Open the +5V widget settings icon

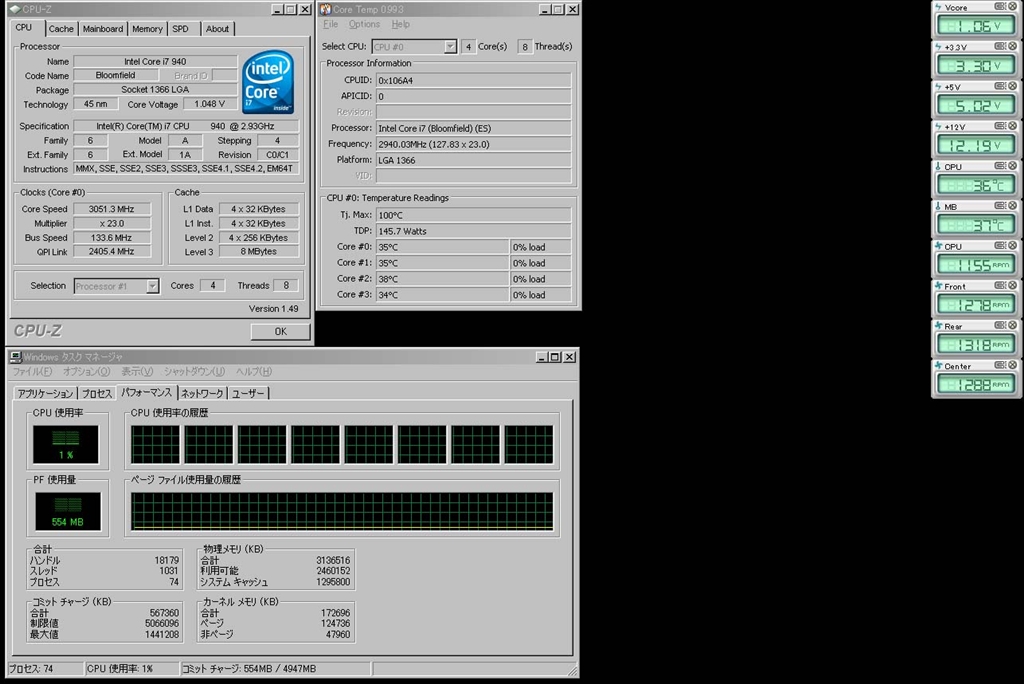point(1000,86)
